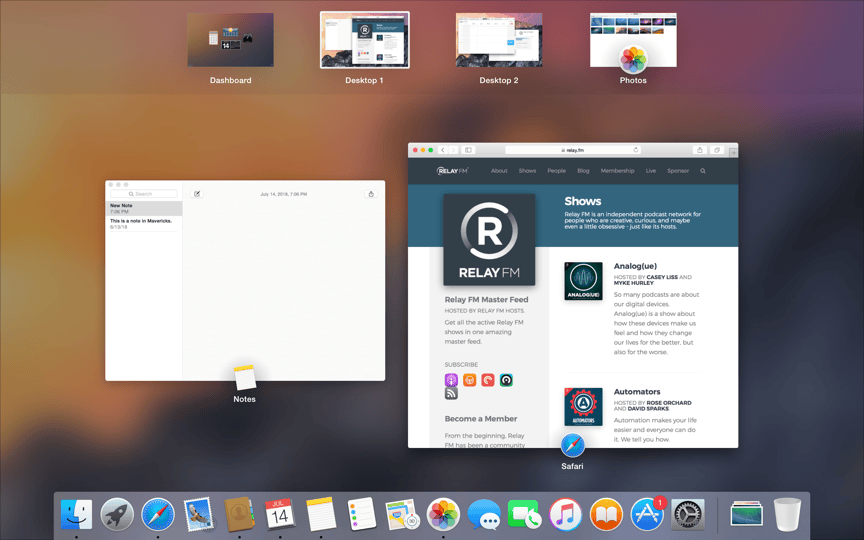Click Safari app icon below Safari window
The image size is (864, 540).
573,445
